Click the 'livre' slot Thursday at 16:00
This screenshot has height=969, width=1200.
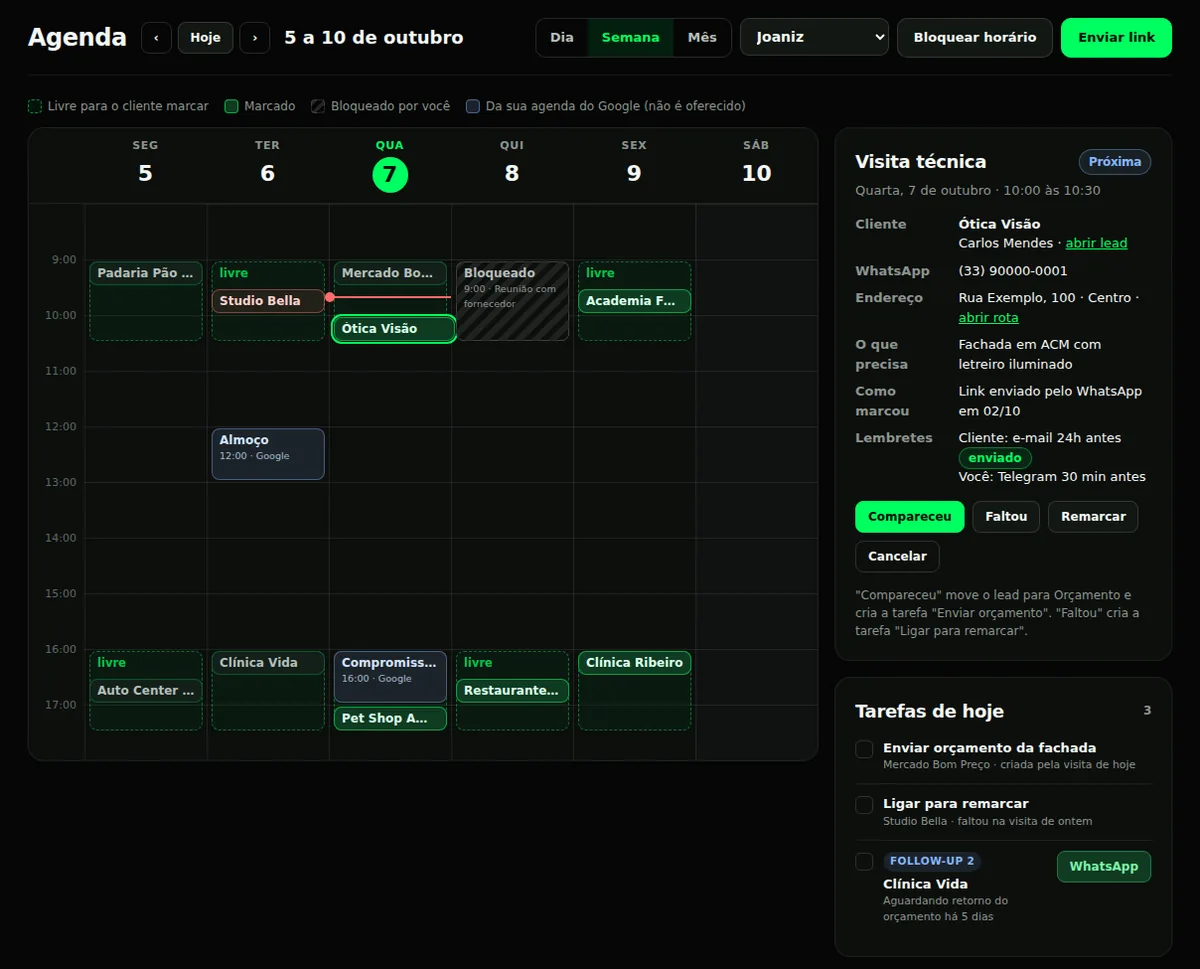click(478, 663)
